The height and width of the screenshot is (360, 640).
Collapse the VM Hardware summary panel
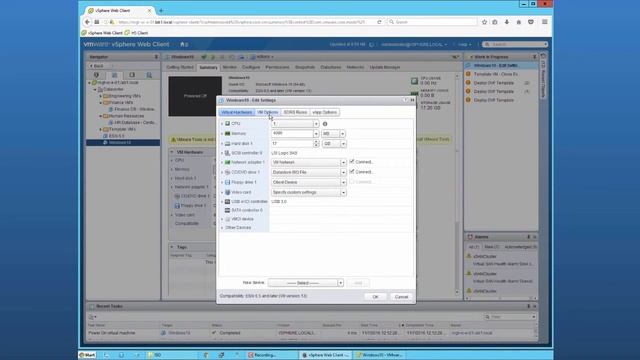tap(172, 152)
